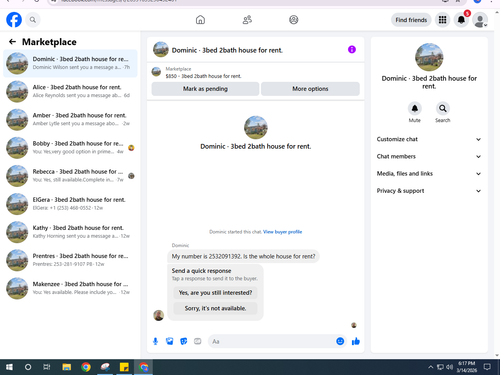Click the Find friends button
This screenshot has height=375, width=500.
point(411,20)
